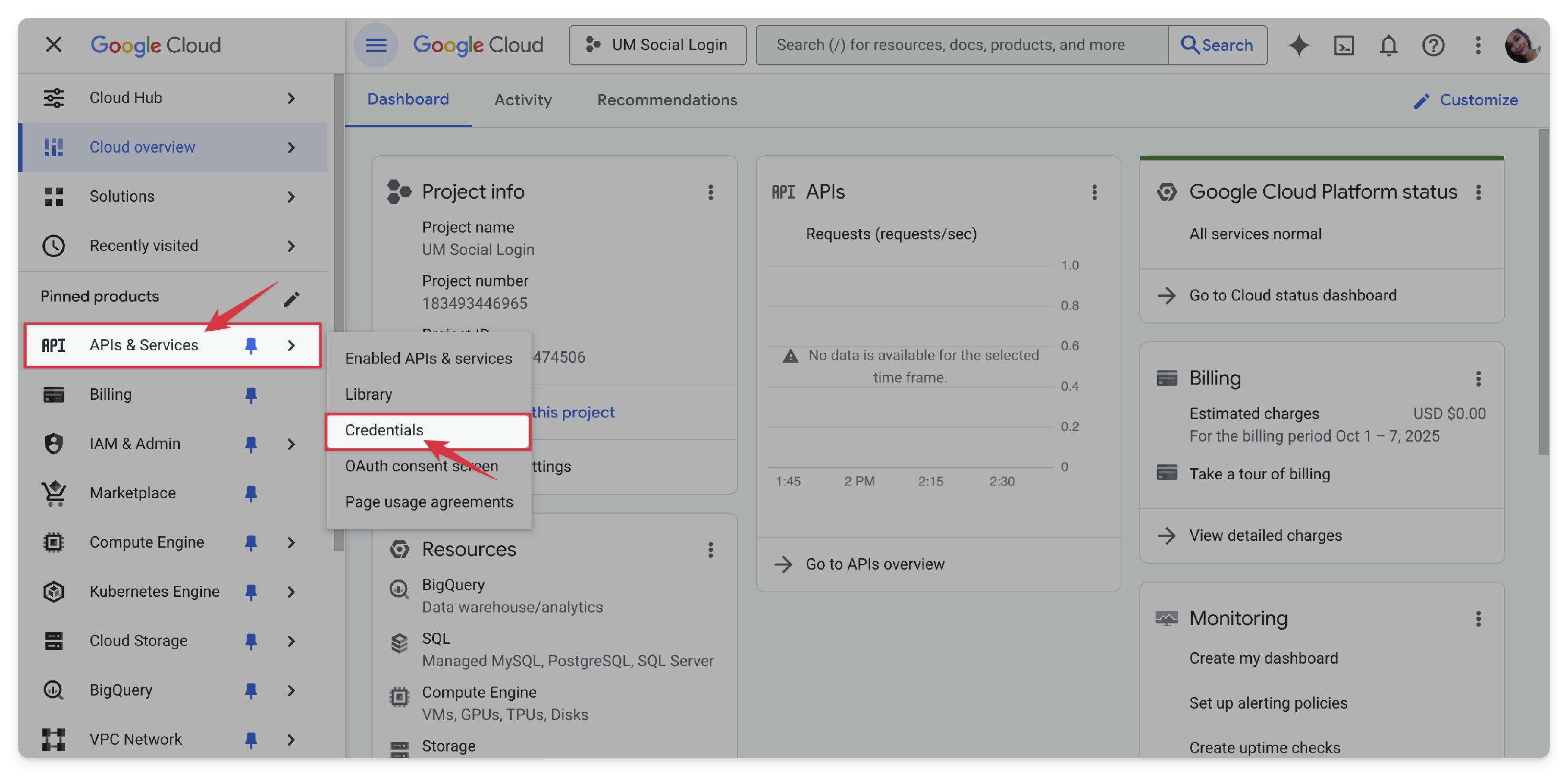Focus the resources search input field
This screenshot has height=776, width=1568.
click(x=961, y=45)
